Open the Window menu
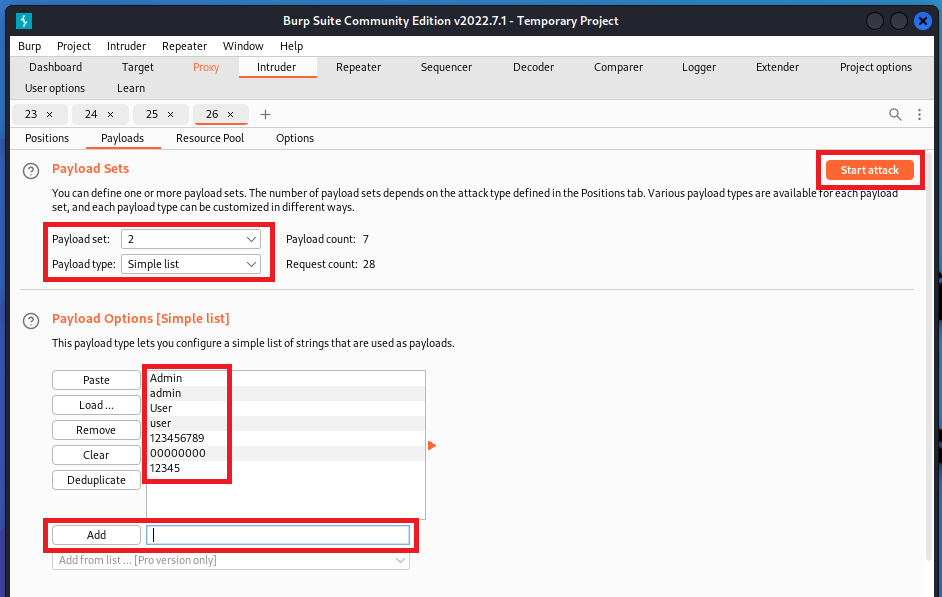This screenshot has height=597, width=942. tap(243, 46)
